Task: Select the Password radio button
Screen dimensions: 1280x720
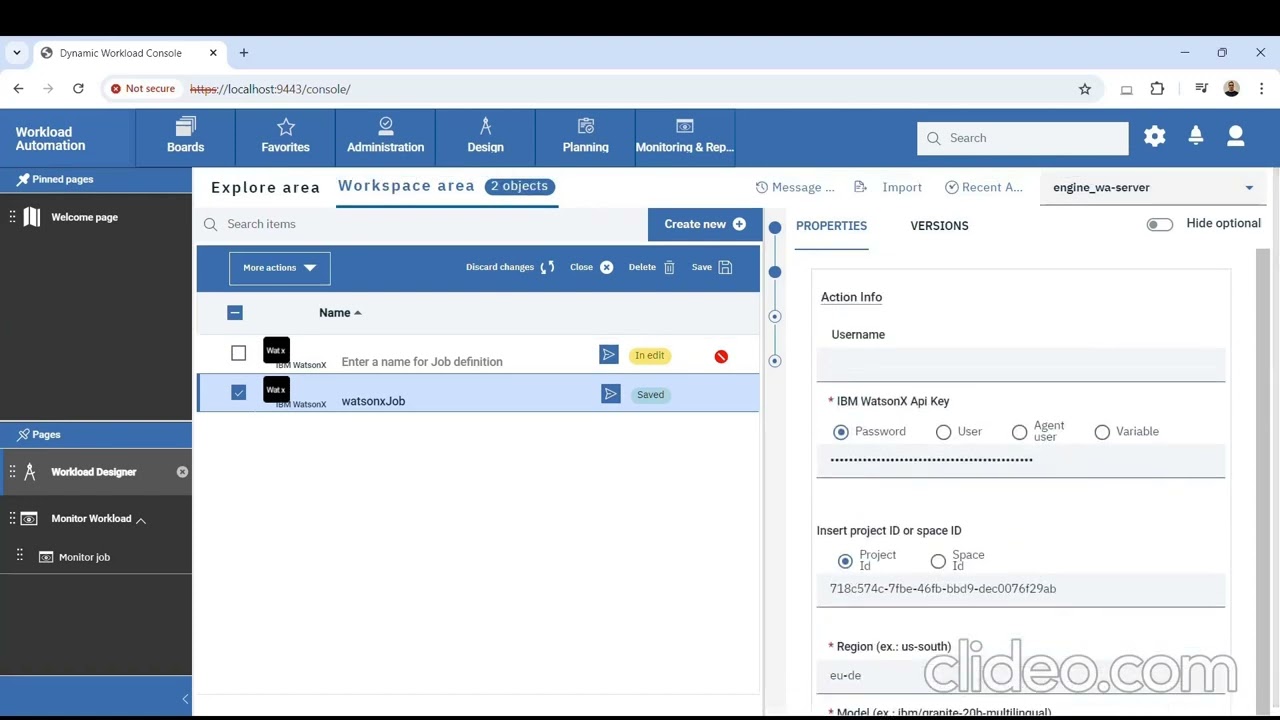Action: coord(841,432)
